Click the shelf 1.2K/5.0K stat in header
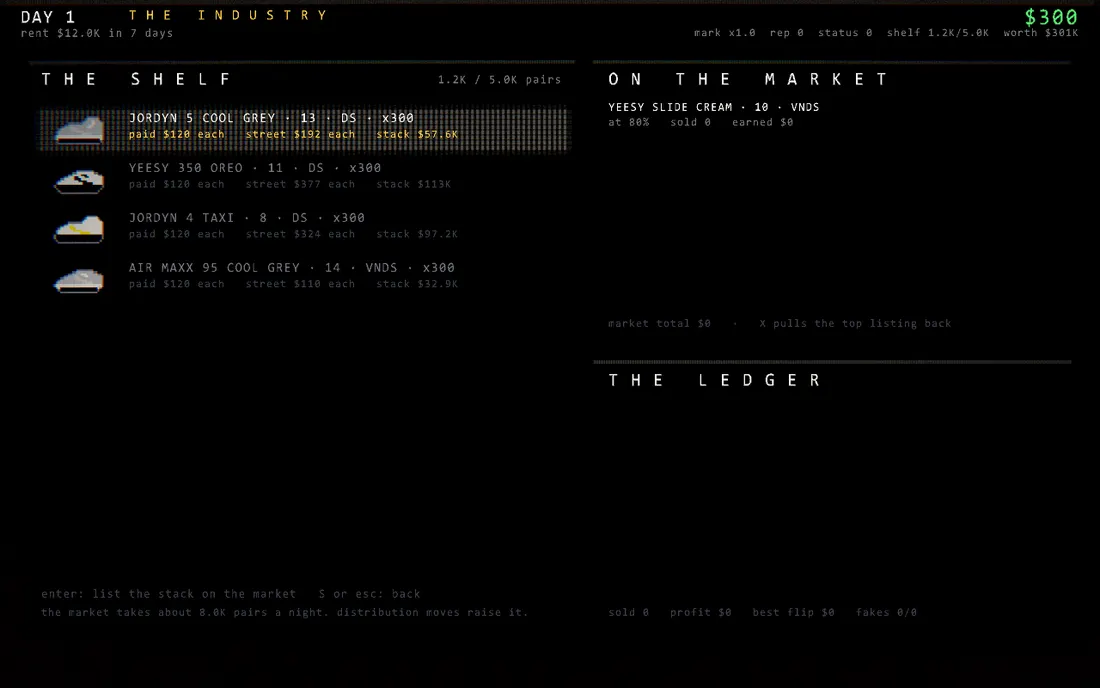1100x688 pixels. pos(937,32)
